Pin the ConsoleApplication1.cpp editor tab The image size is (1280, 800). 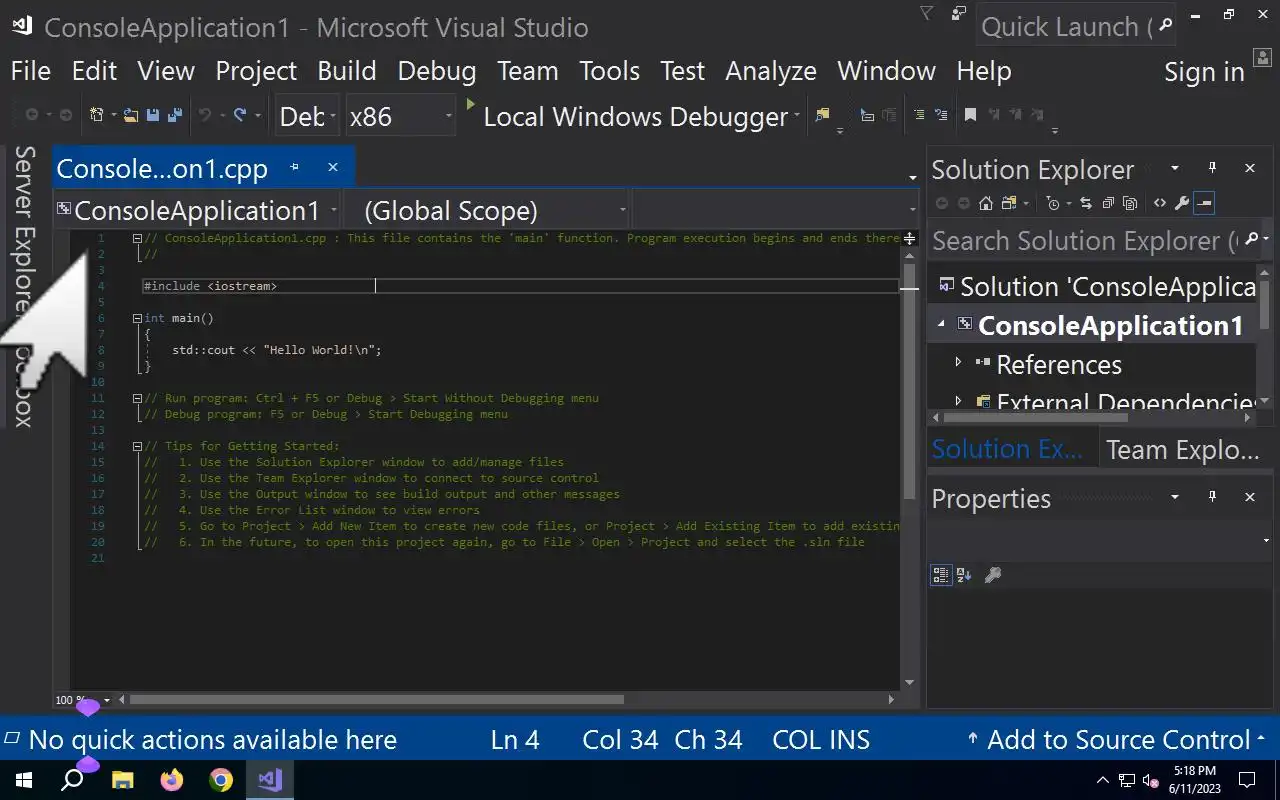coord(295,168)
